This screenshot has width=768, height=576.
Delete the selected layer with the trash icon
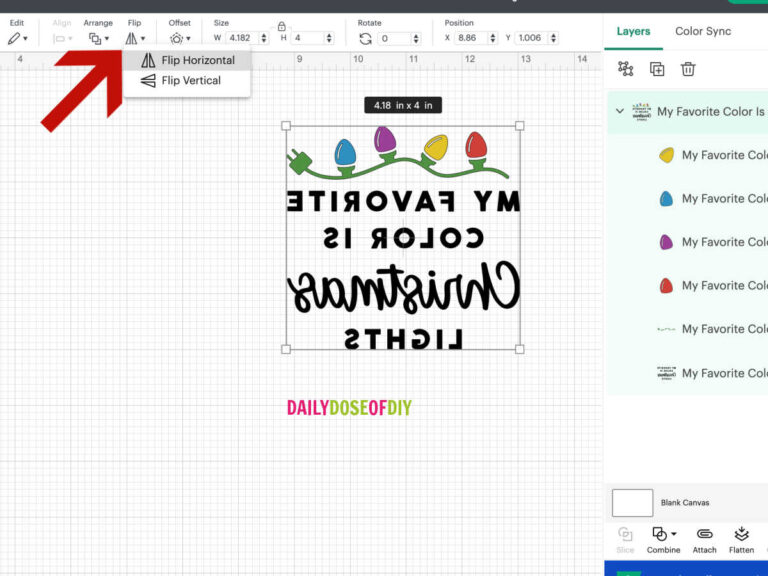pos(688,69)
